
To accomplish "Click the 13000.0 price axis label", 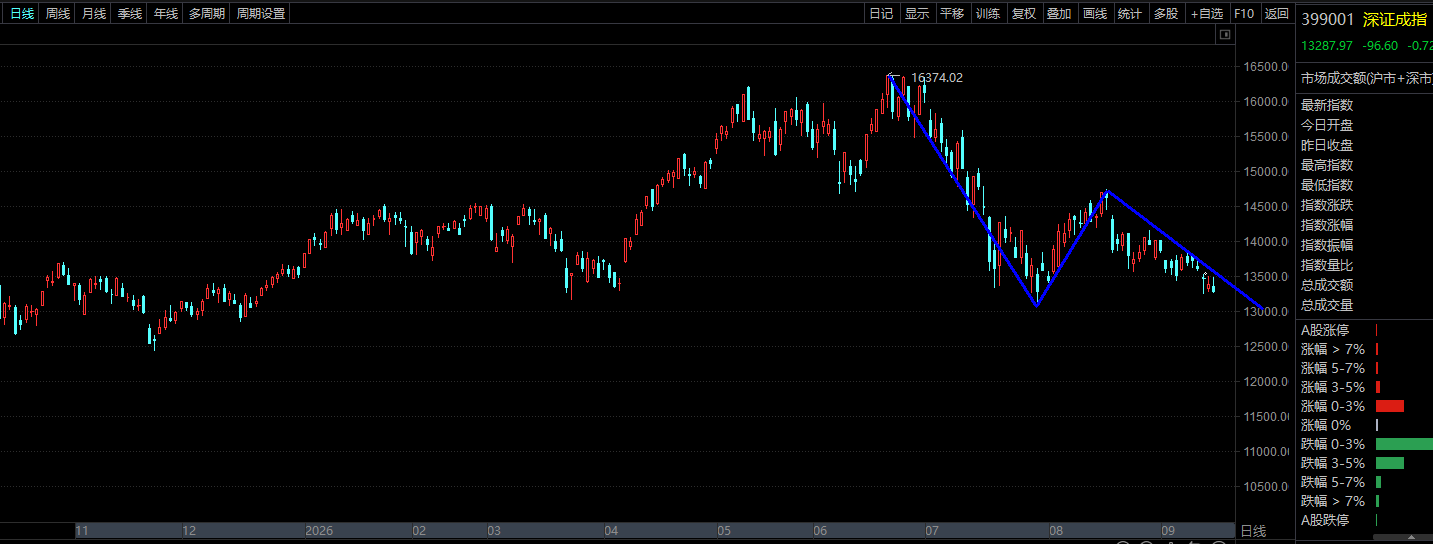I will pos(1268,312).
